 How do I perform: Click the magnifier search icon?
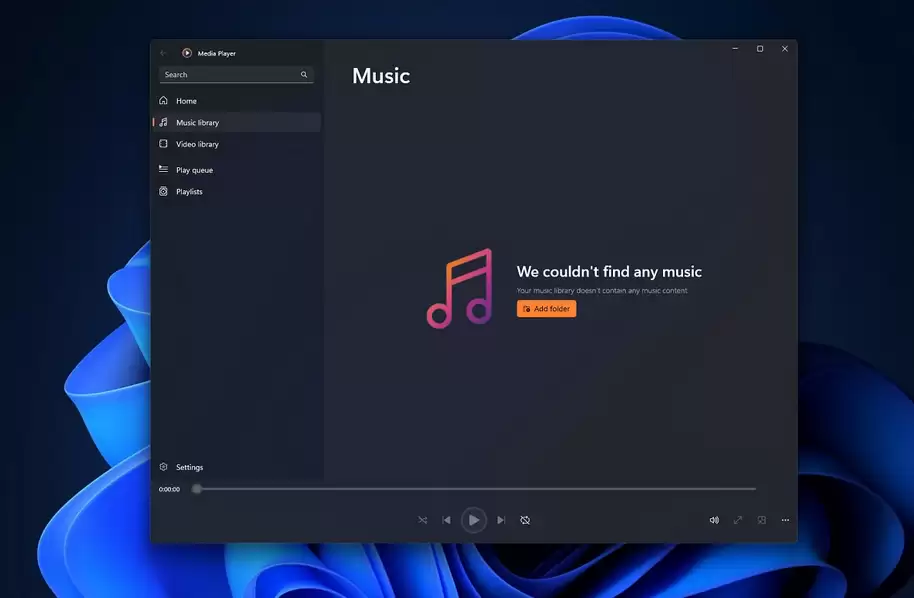(304, 75)
